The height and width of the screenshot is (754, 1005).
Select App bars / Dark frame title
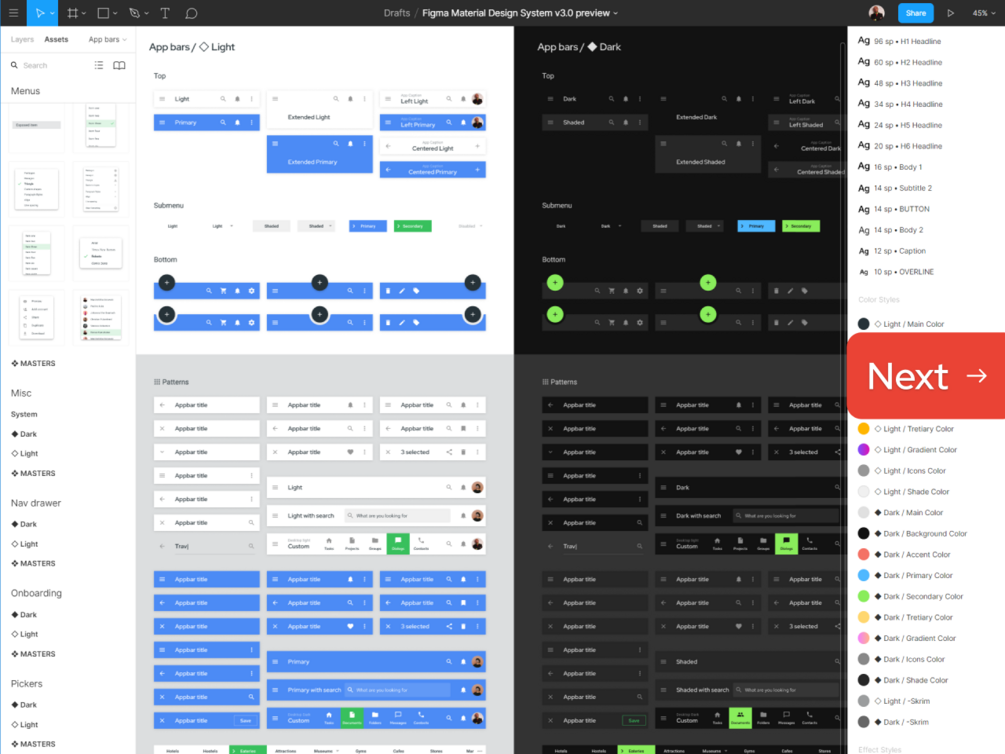[579, 47]
